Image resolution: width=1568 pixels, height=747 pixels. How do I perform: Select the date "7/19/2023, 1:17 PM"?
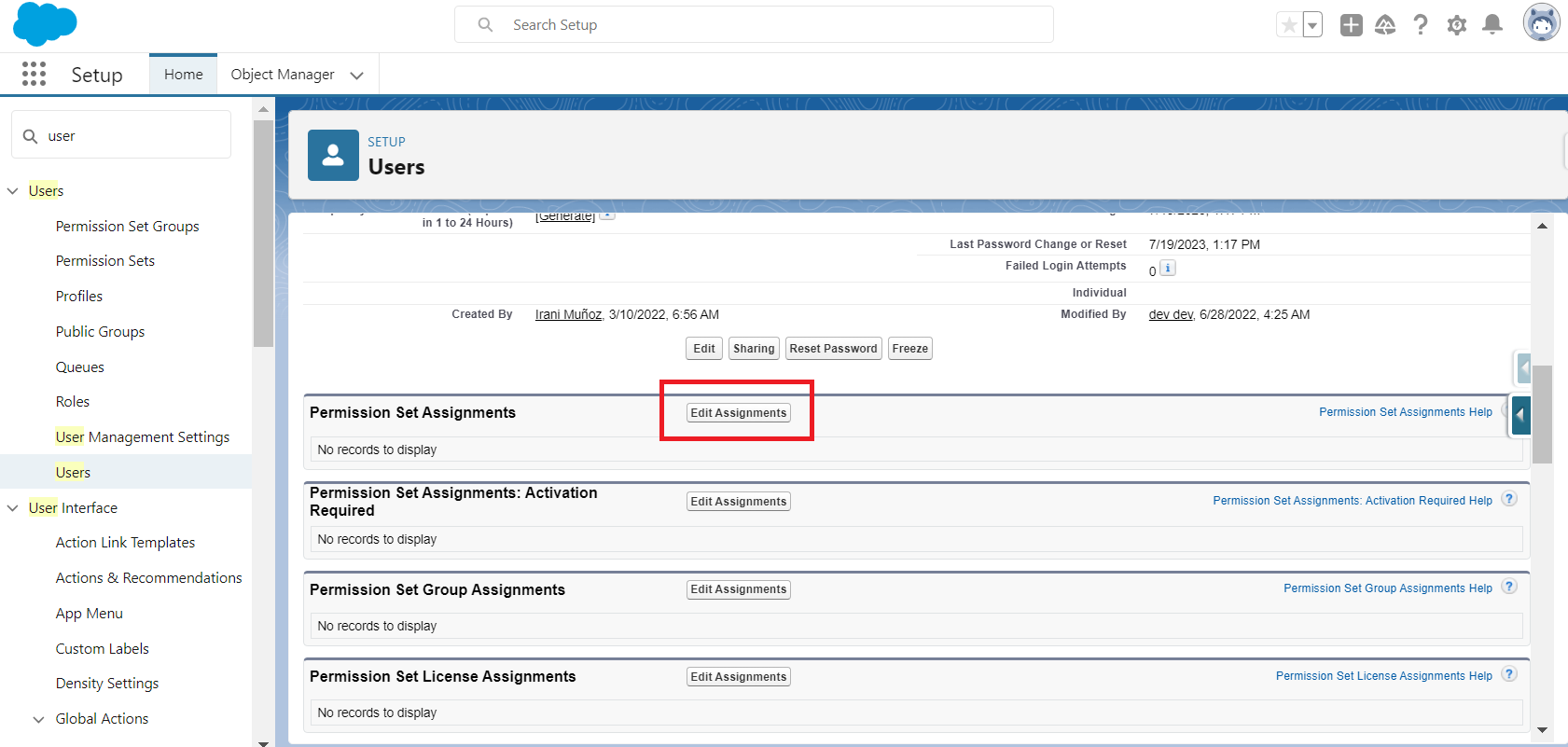(1204, 244)
